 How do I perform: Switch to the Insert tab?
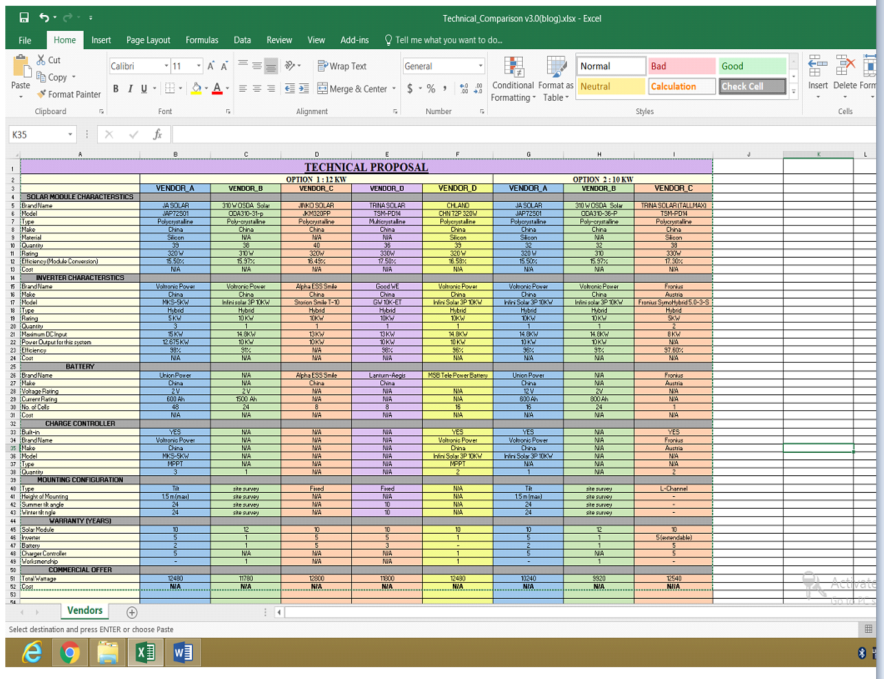pyautogui.click(x=101, y=40)
